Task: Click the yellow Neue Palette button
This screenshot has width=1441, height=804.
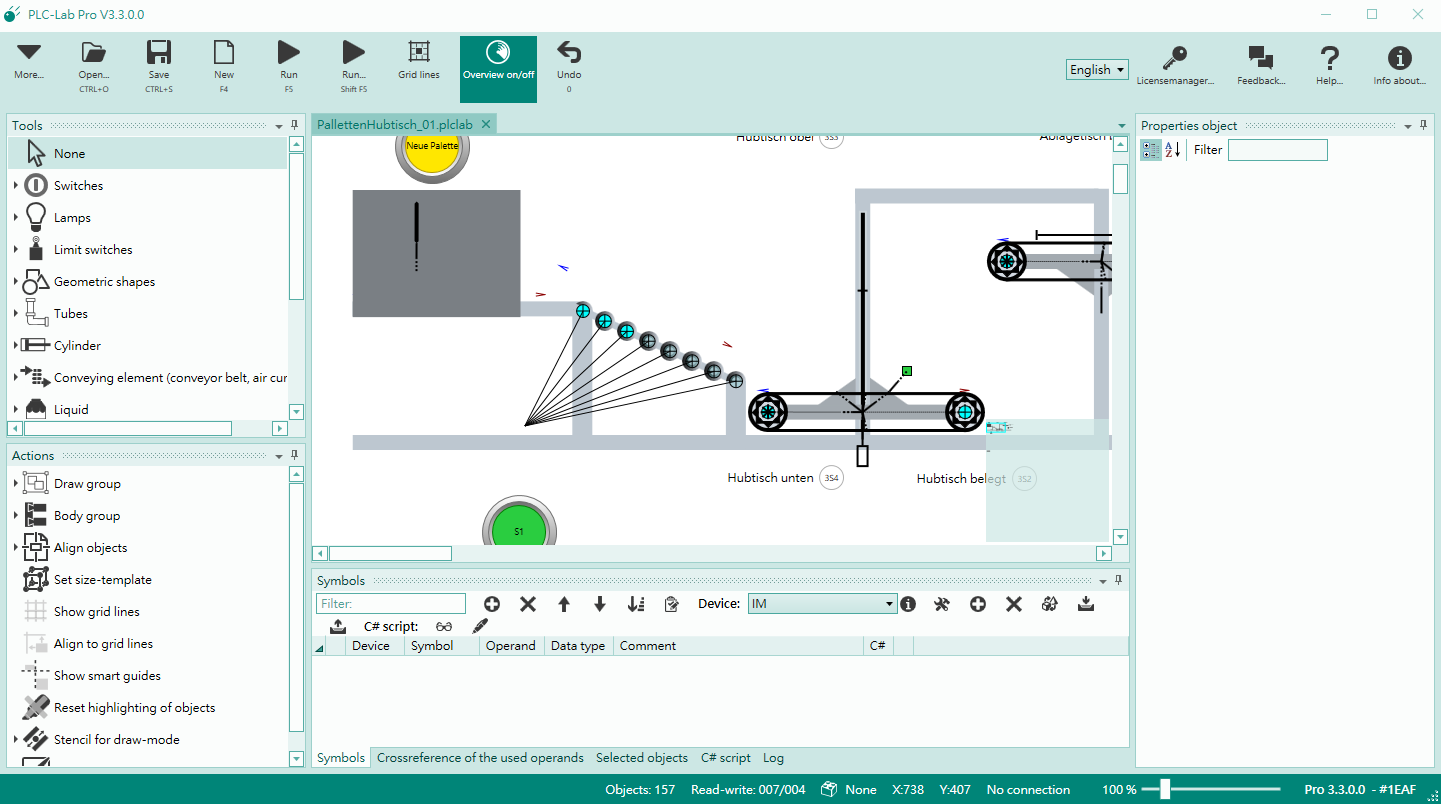Action: 432,147
